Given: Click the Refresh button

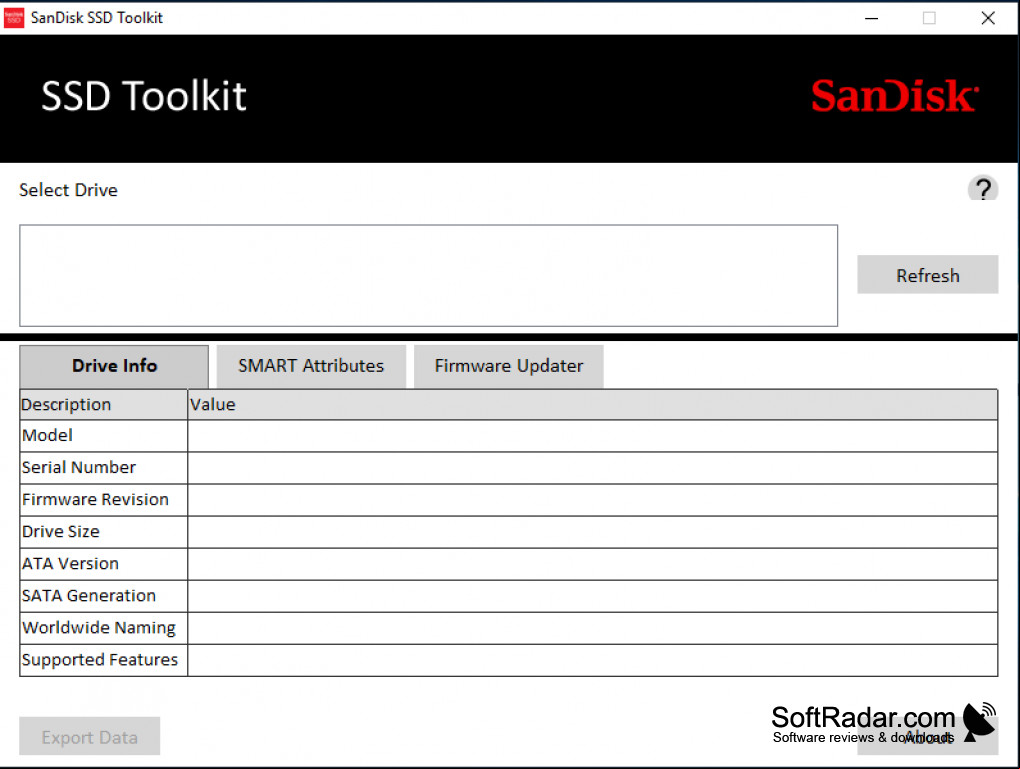Looking at the screenshot, I should pos(927,275).
